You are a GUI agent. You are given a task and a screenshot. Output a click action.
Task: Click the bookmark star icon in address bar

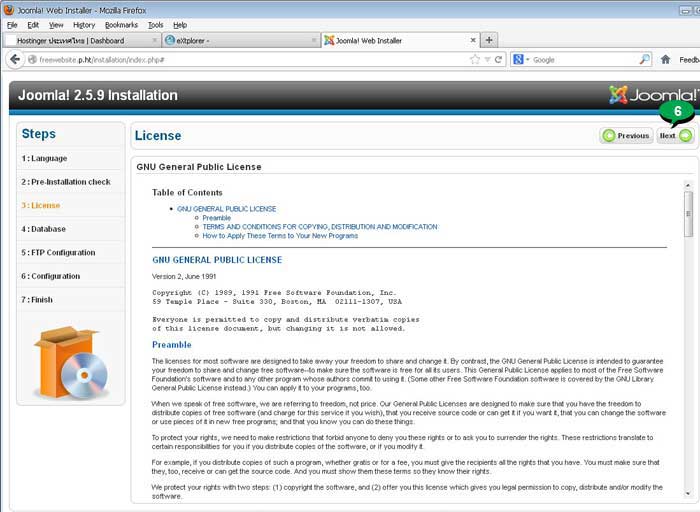(x=475, y=59)
